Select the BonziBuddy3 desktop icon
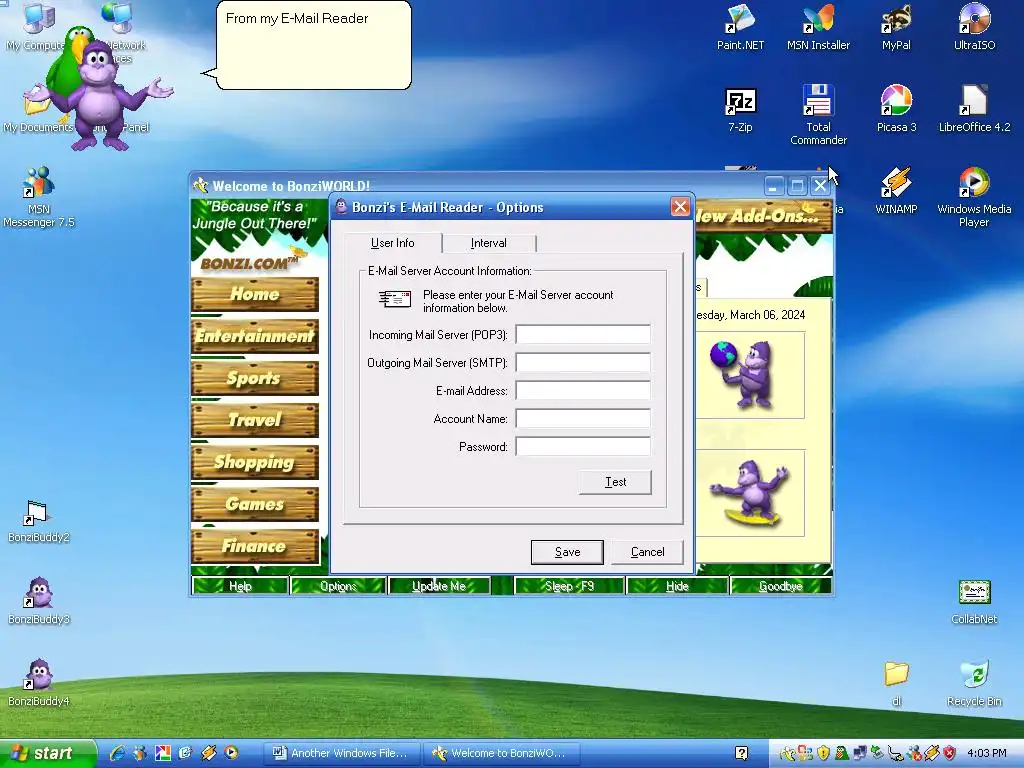This screenshot has width=1024, height=768. (x=39, y=601)
